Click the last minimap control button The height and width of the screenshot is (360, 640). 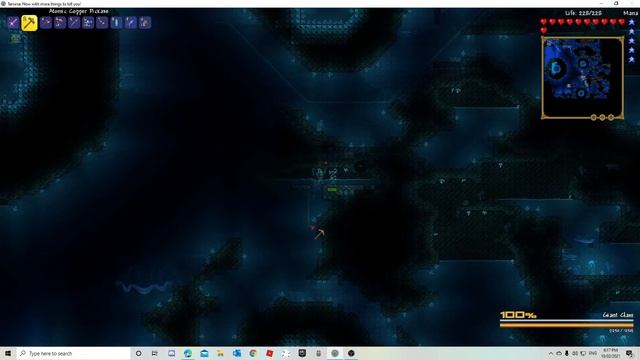[x=611, y=118]
